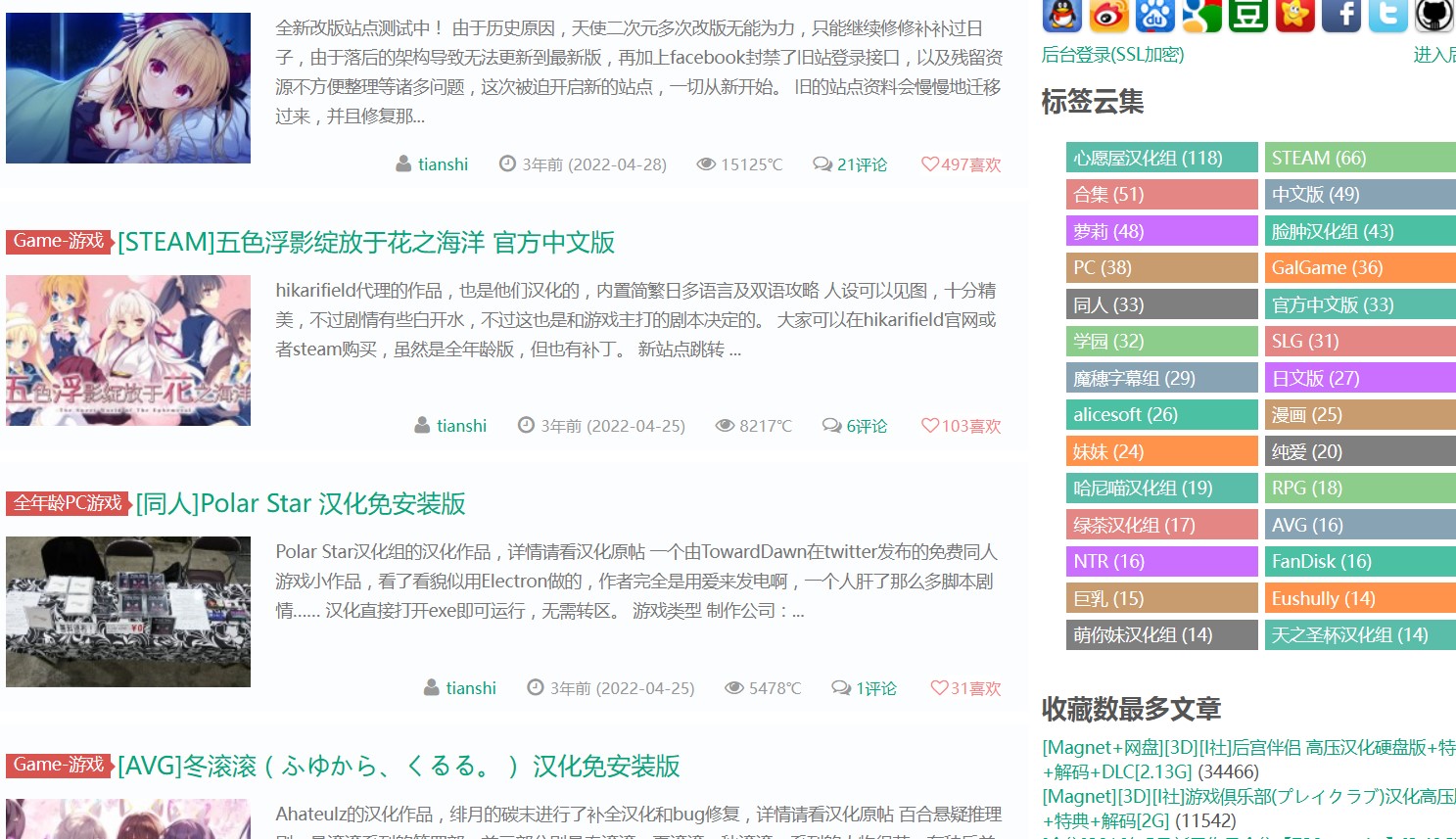Image resolution: width=1456 pixels, height=839 pixels.
Task: Select tag 脸肿汉化组 (43)
Action: (x=1360, y=231)
